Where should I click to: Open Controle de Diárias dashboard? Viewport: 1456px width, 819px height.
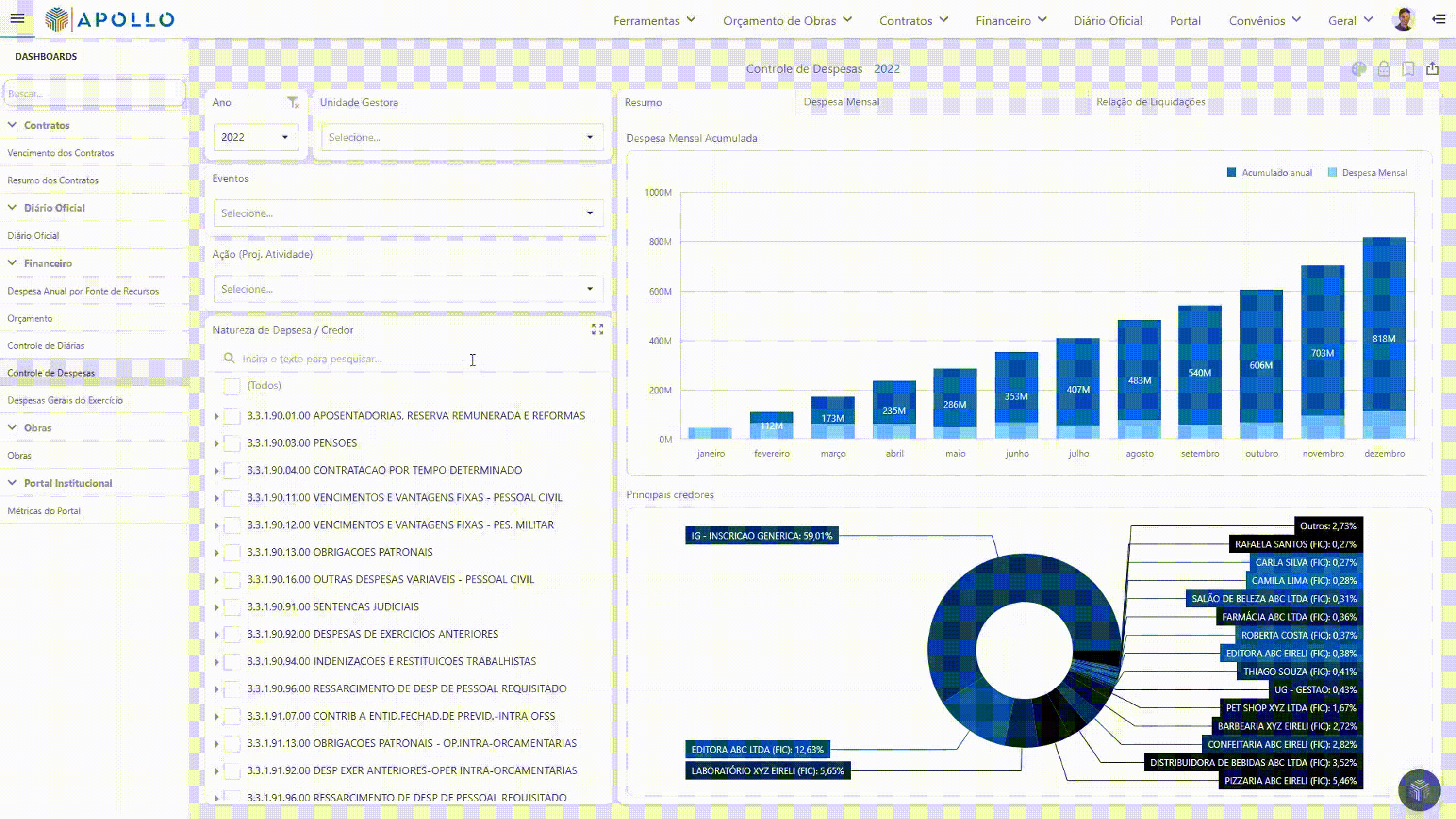(x=94, y=345)
